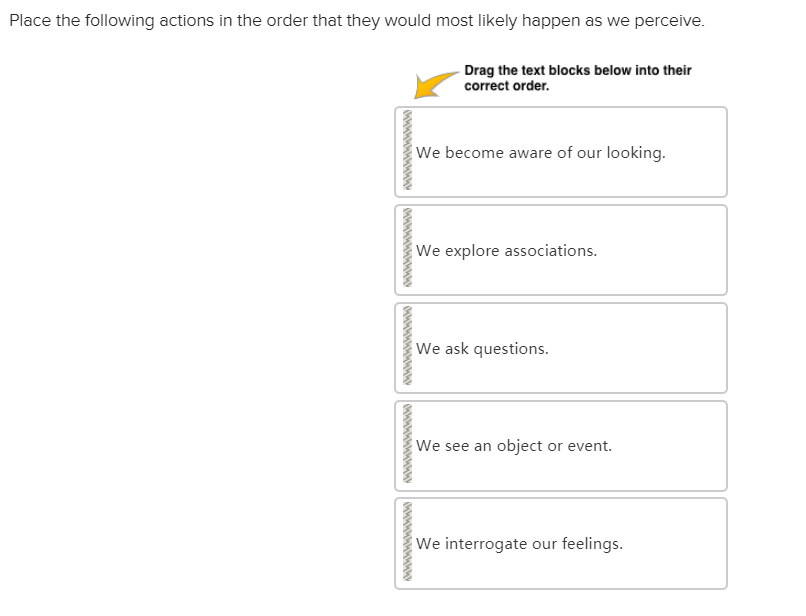Select the 'We interrogate our feelings' block

tap(560, 543)
